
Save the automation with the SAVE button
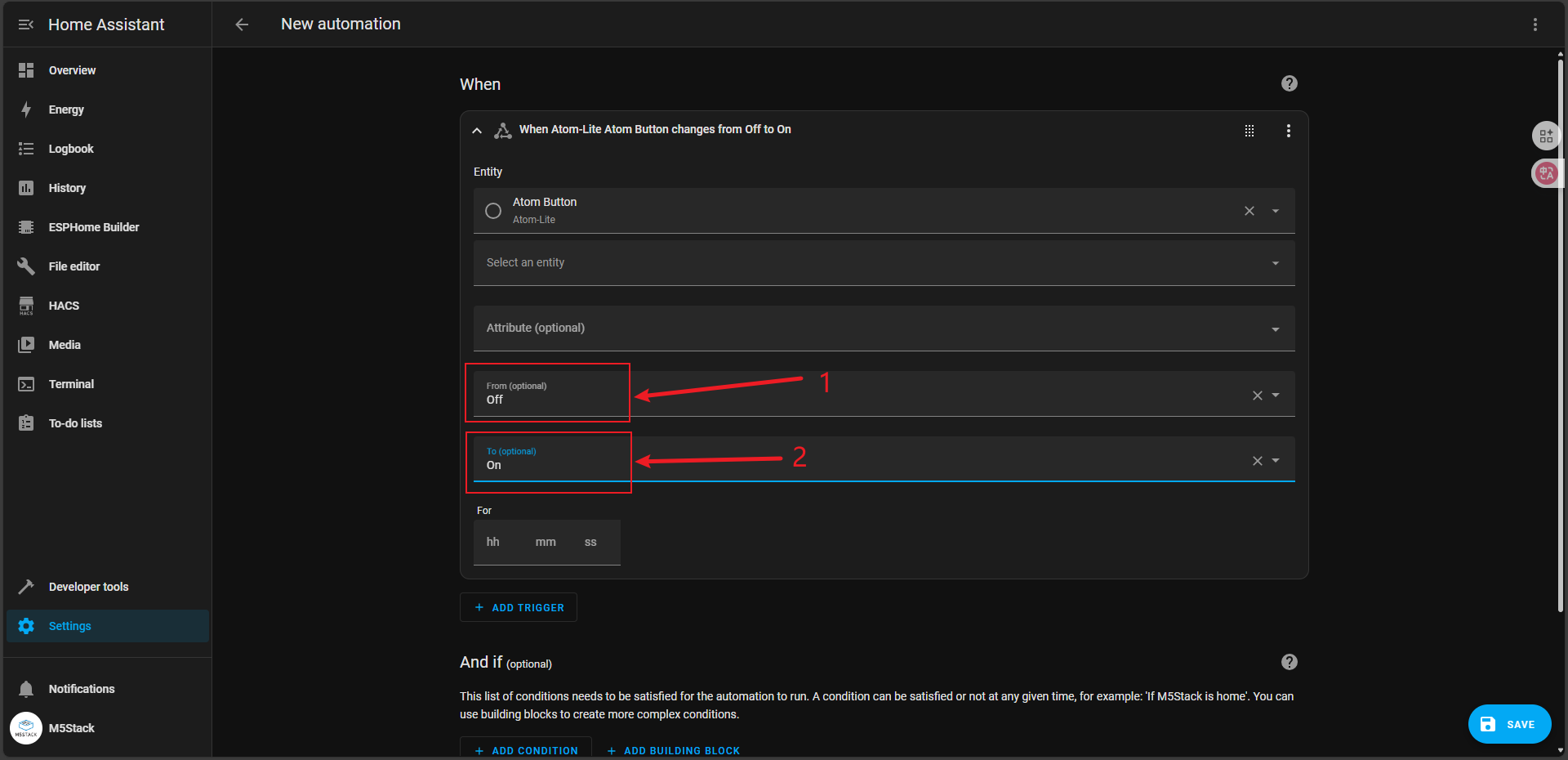click(1509, 724)
